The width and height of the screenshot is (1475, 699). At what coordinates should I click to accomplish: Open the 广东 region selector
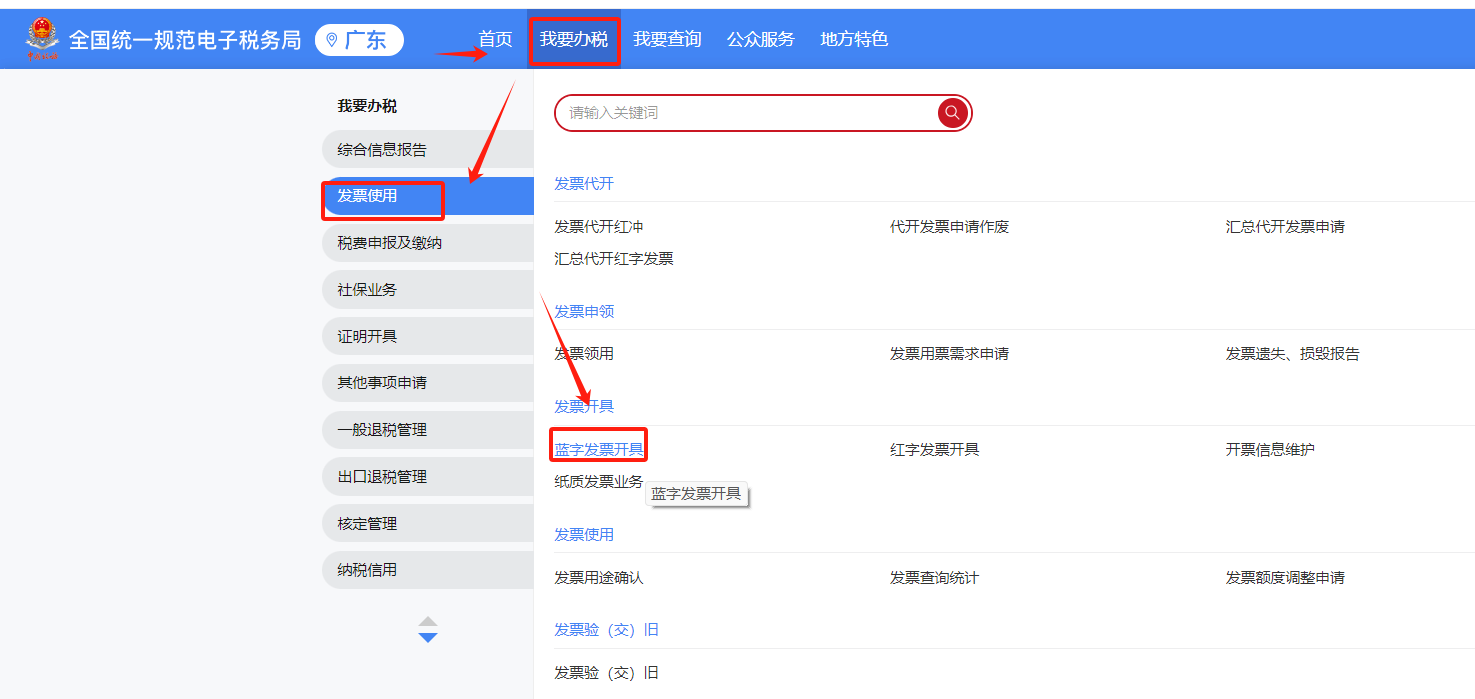[x=360, y=40]
